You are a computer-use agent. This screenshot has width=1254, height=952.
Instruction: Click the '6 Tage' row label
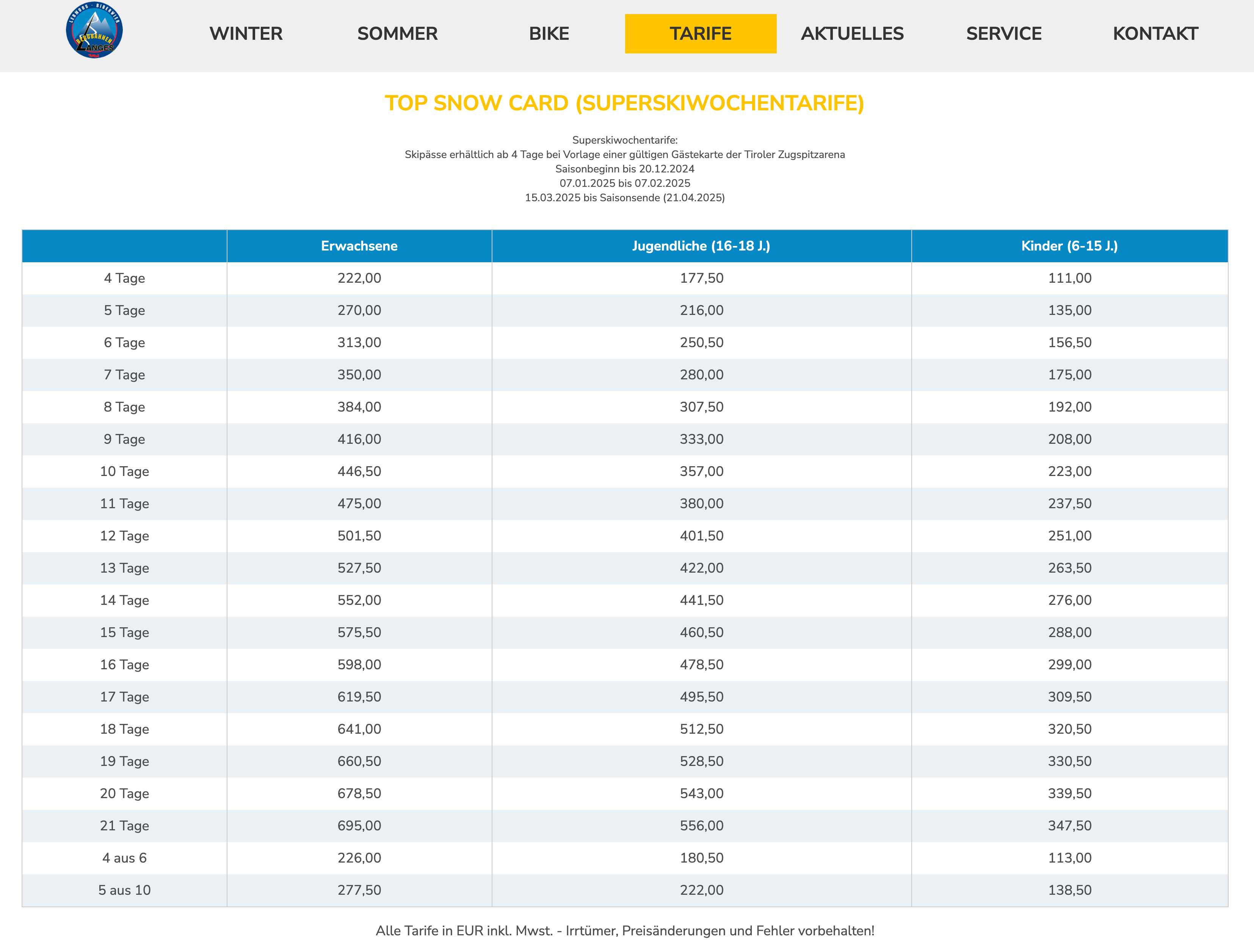tap(124, 343)
